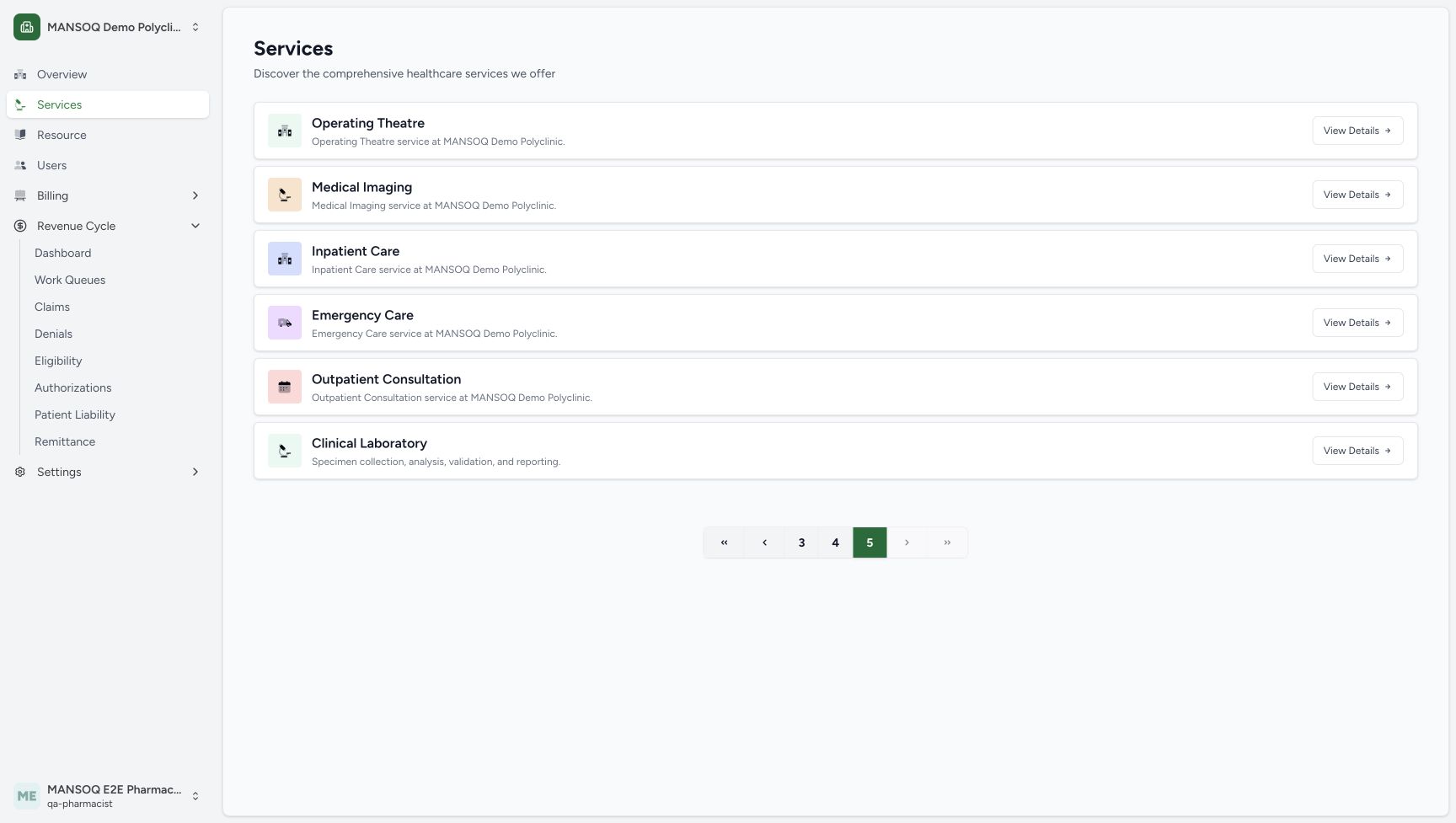Click the Revenue Cycle dollar icon
The image size is (1456, 823).
click(20, 226)
